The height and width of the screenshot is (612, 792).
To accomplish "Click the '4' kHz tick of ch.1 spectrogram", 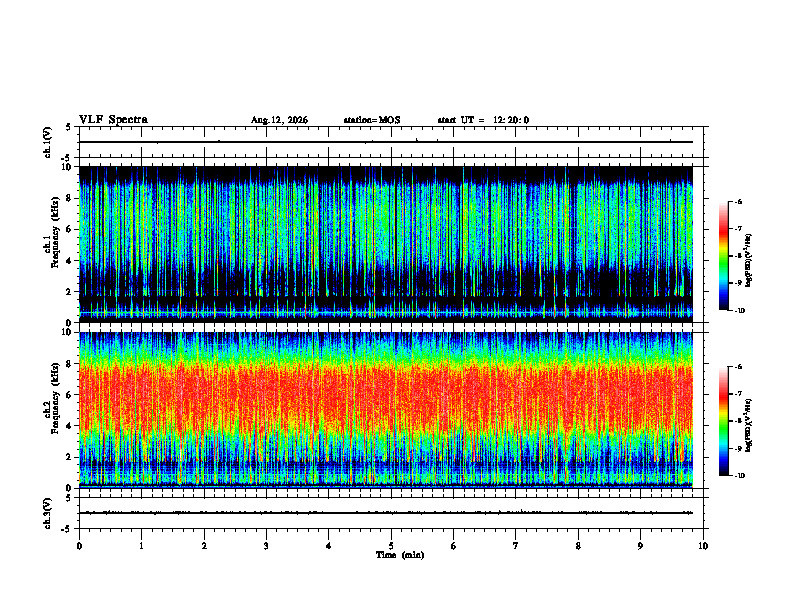I will pos(69,261).
